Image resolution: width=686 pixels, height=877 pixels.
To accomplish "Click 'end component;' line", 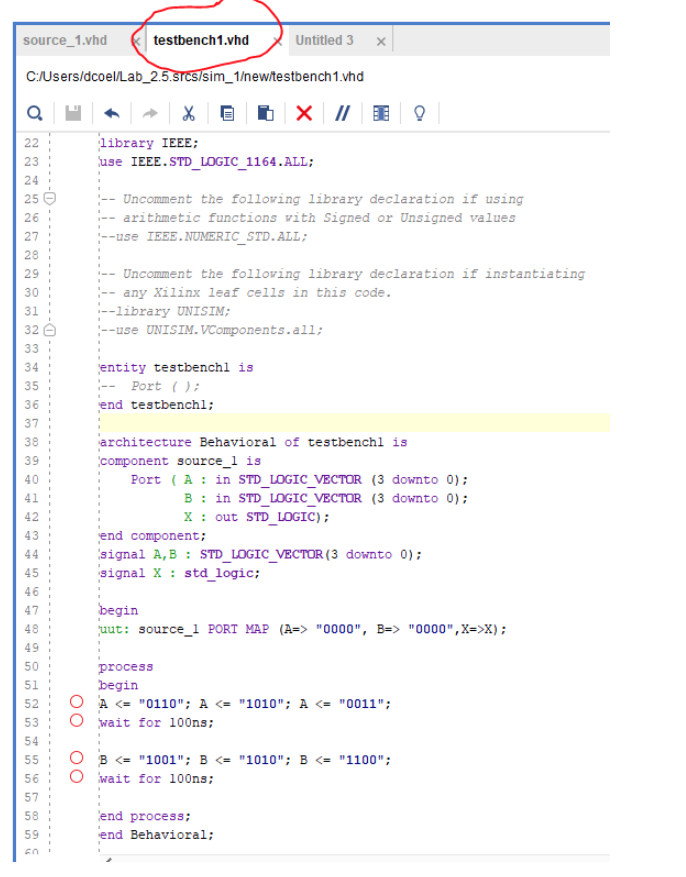I will click(153, 536).
